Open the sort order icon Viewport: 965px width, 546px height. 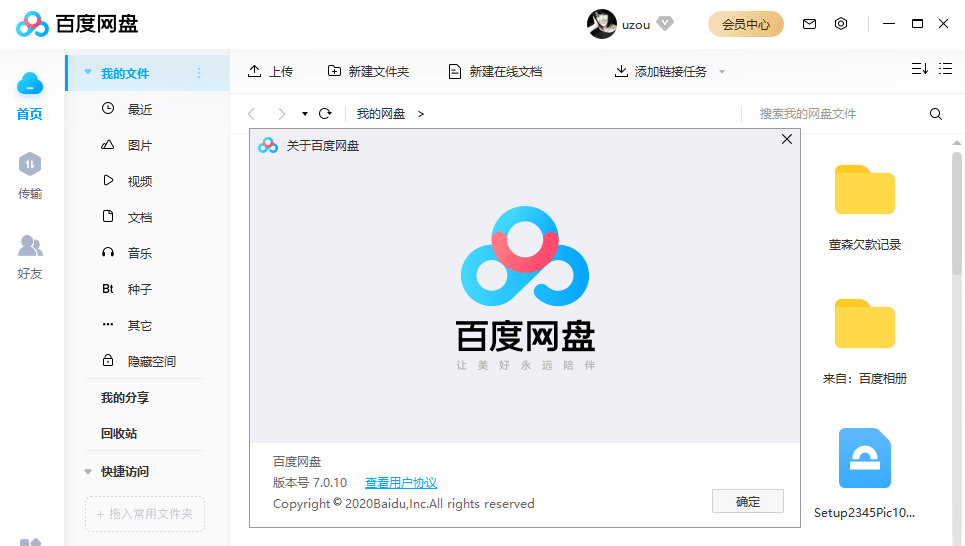919,68
